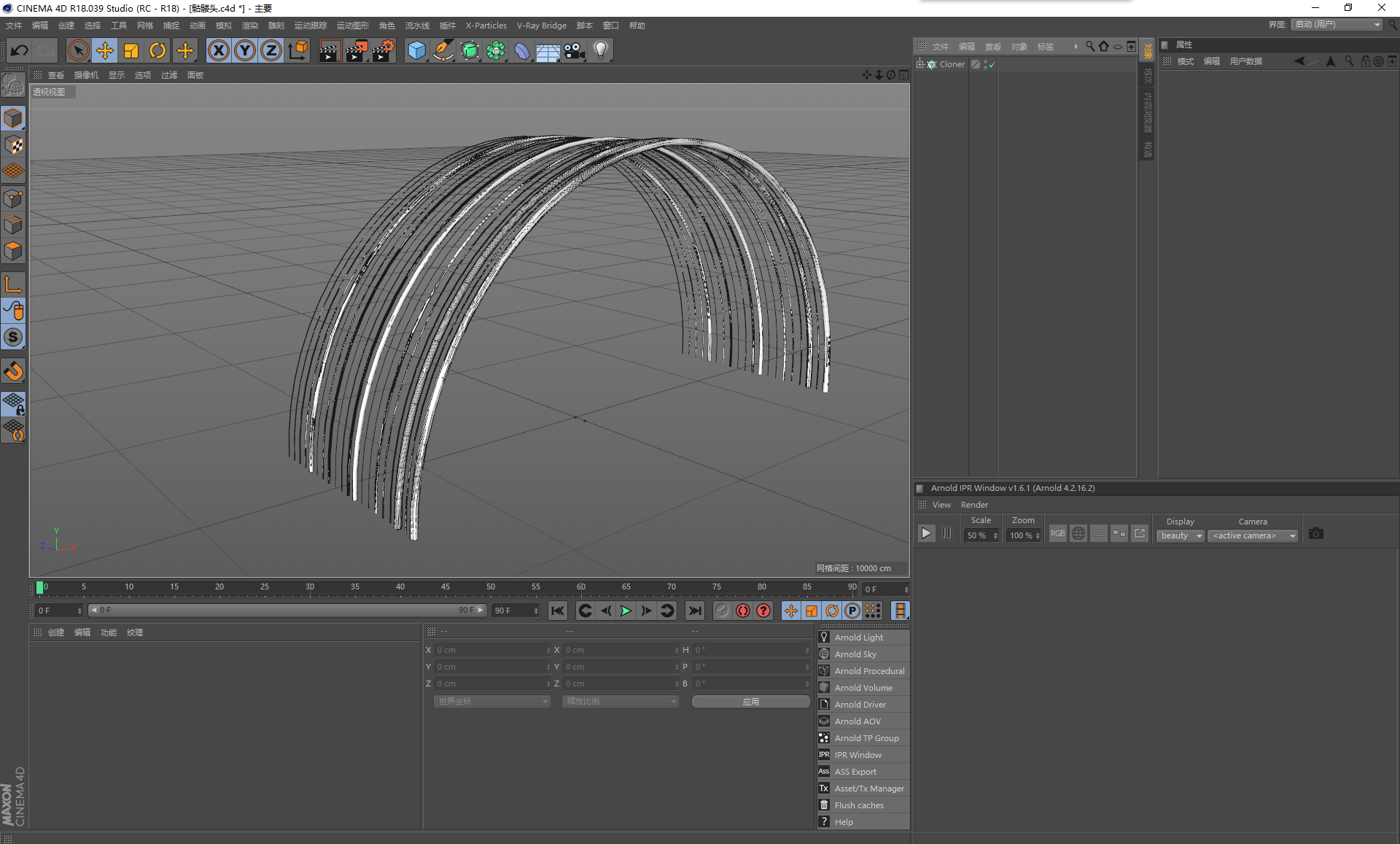Viewport: 1400px width, 844px height.
Task: Click the Cube primitive object icon
Action: click(416, 50)
